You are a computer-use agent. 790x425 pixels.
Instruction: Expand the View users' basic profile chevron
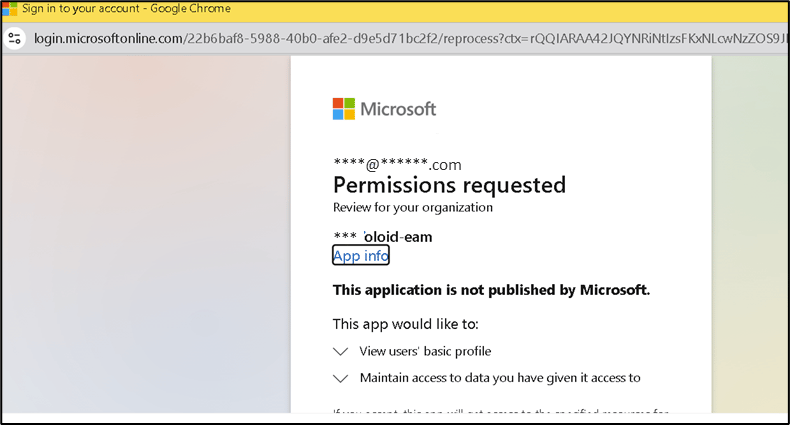click(x=341, y=351)
